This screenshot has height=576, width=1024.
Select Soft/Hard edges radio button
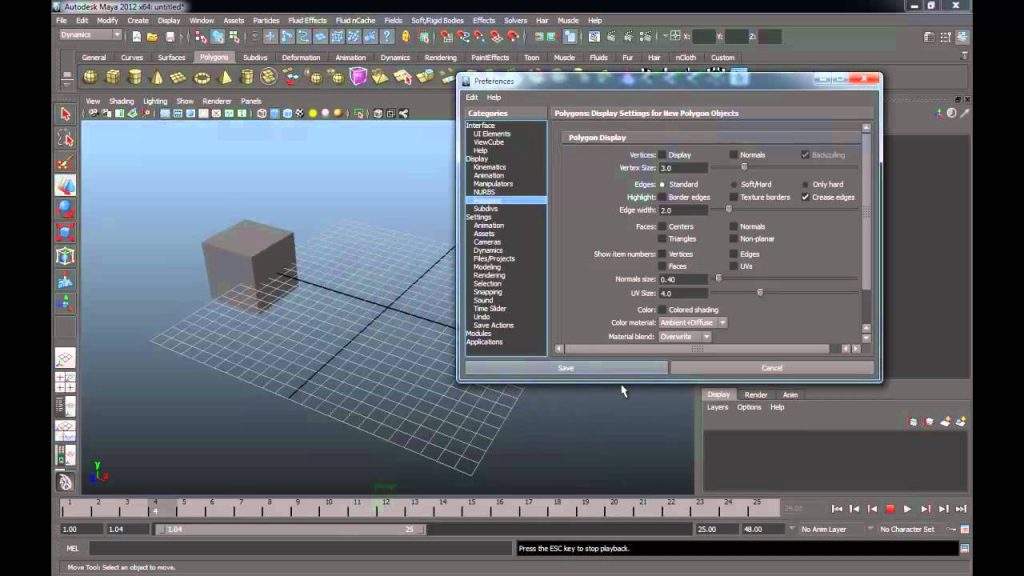click(x=733, y=185)
